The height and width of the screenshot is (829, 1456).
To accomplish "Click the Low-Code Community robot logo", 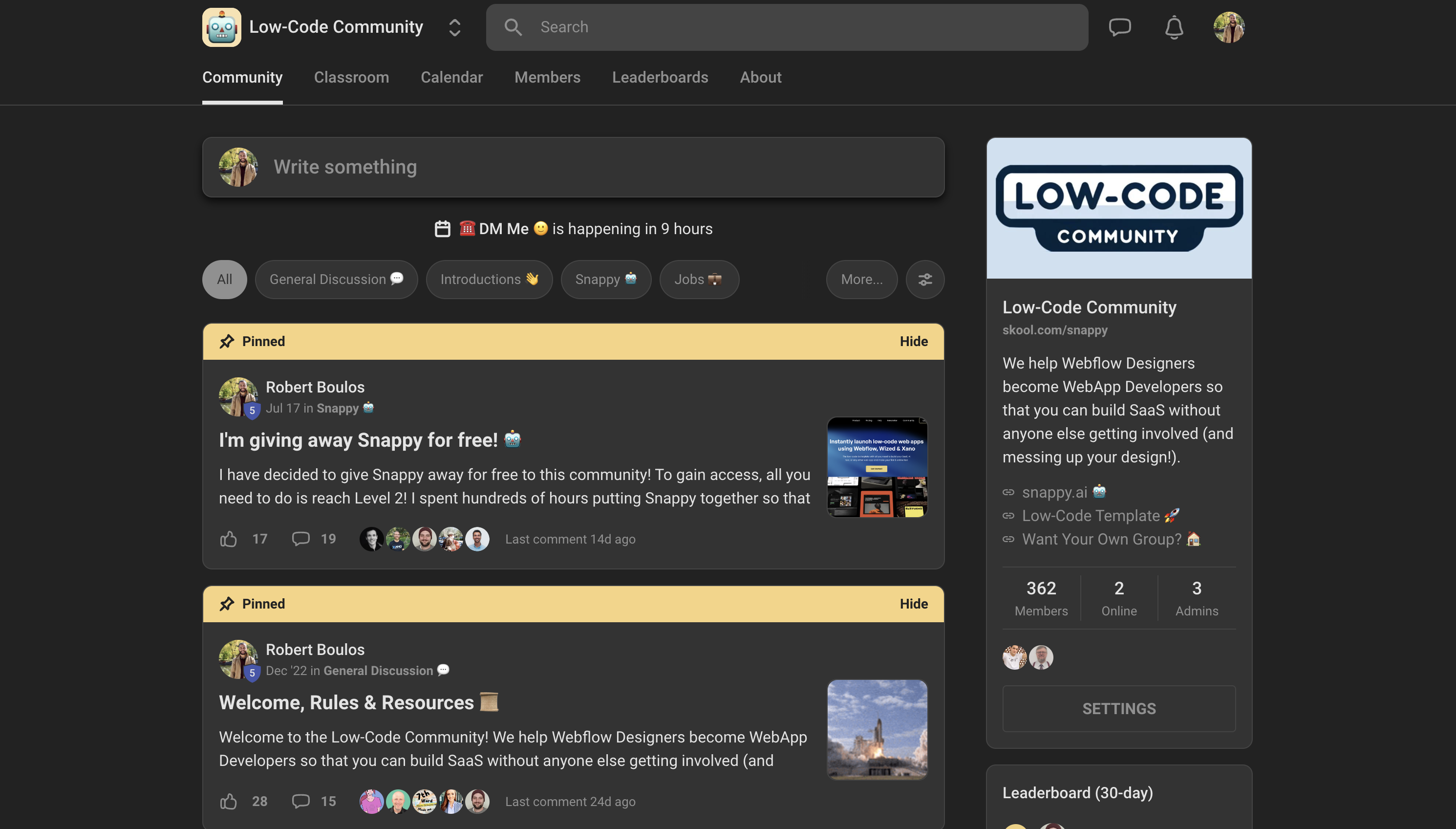I will coord(221,27).
